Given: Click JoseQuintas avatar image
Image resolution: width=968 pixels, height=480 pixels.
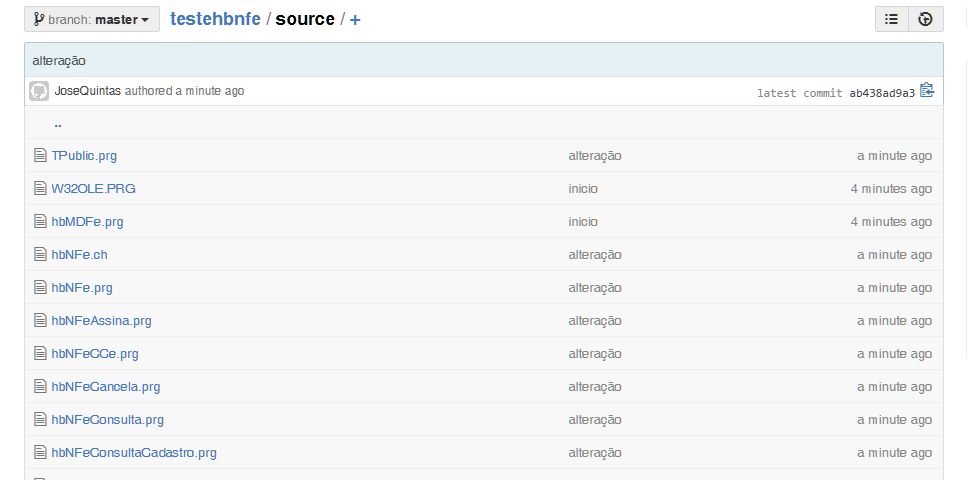Looking at the screenshot, I should pos(39,91).
